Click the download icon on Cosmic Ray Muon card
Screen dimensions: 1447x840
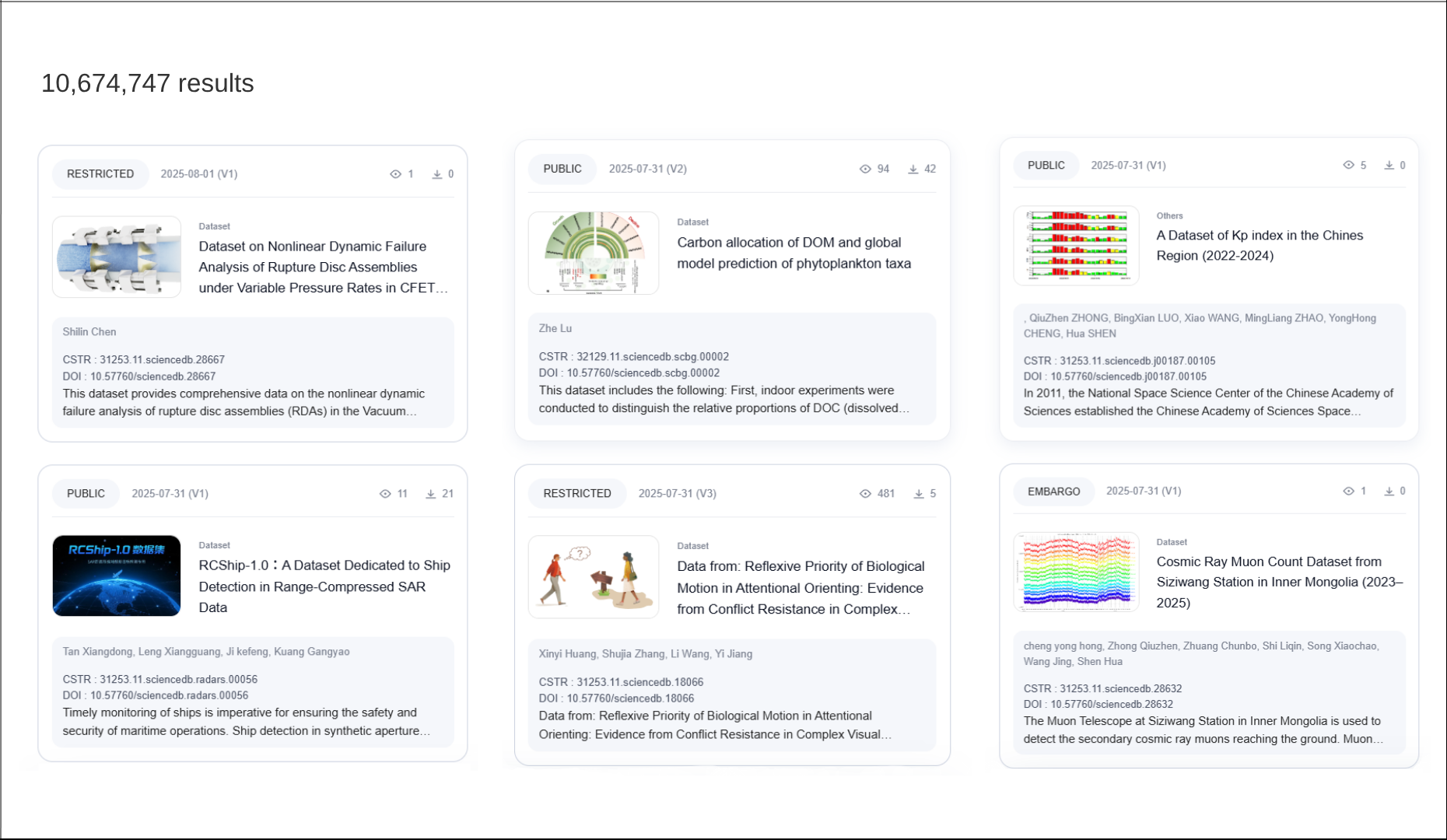(x=1389, y=491)
